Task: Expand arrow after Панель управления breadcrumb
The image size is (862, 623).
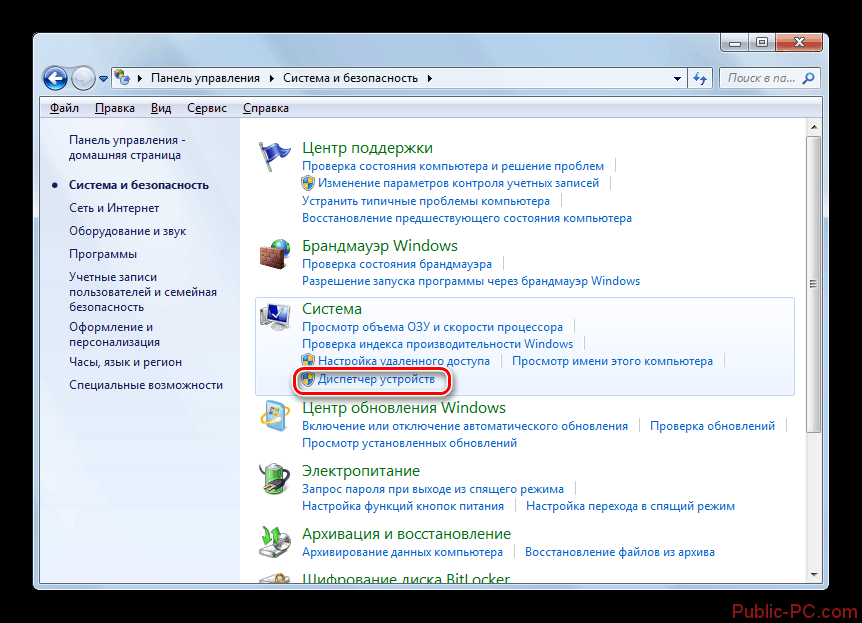Action: point(272,79)
